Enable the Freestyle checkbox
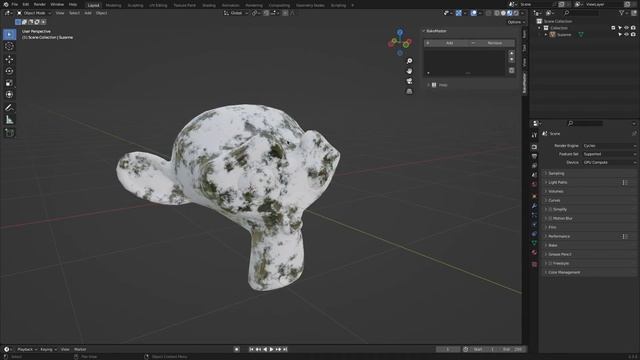Image resolution: width=640 pixels, height=360 pixels. 550,263
